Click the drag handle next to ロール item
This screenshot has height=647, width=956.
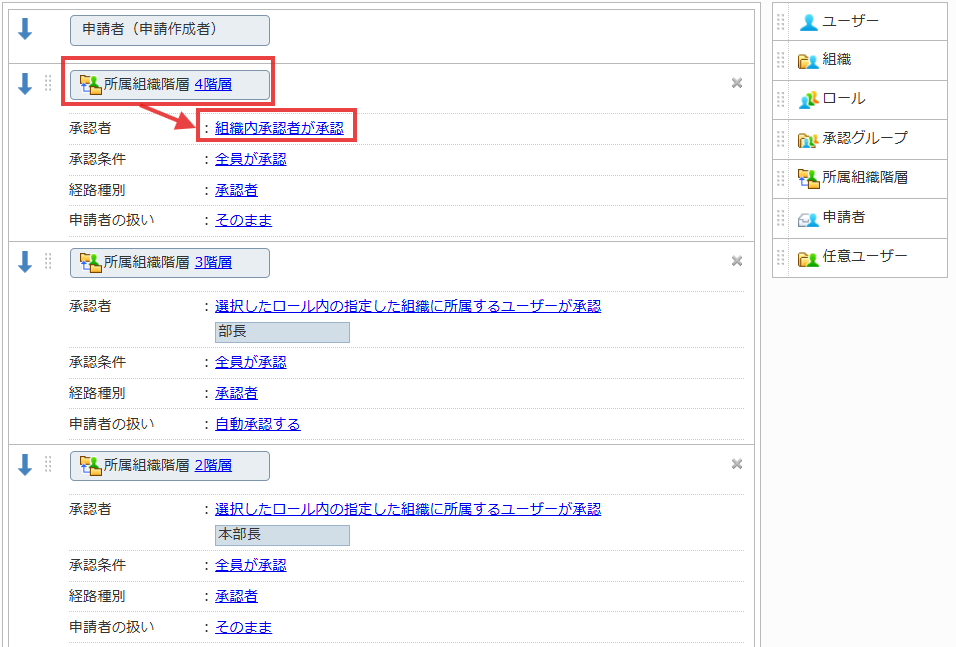click(780, 99)
